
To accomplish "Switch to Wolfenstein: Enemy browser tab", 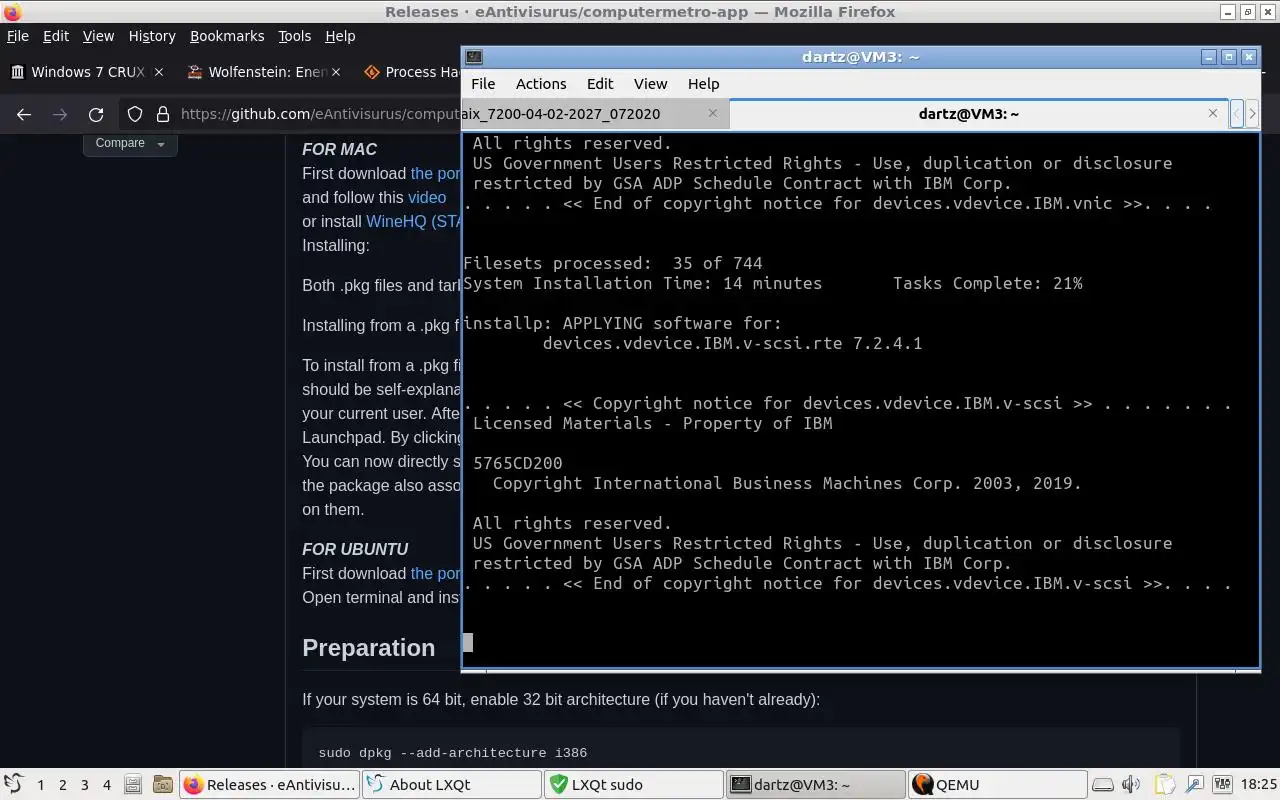I will click(264, 72).
